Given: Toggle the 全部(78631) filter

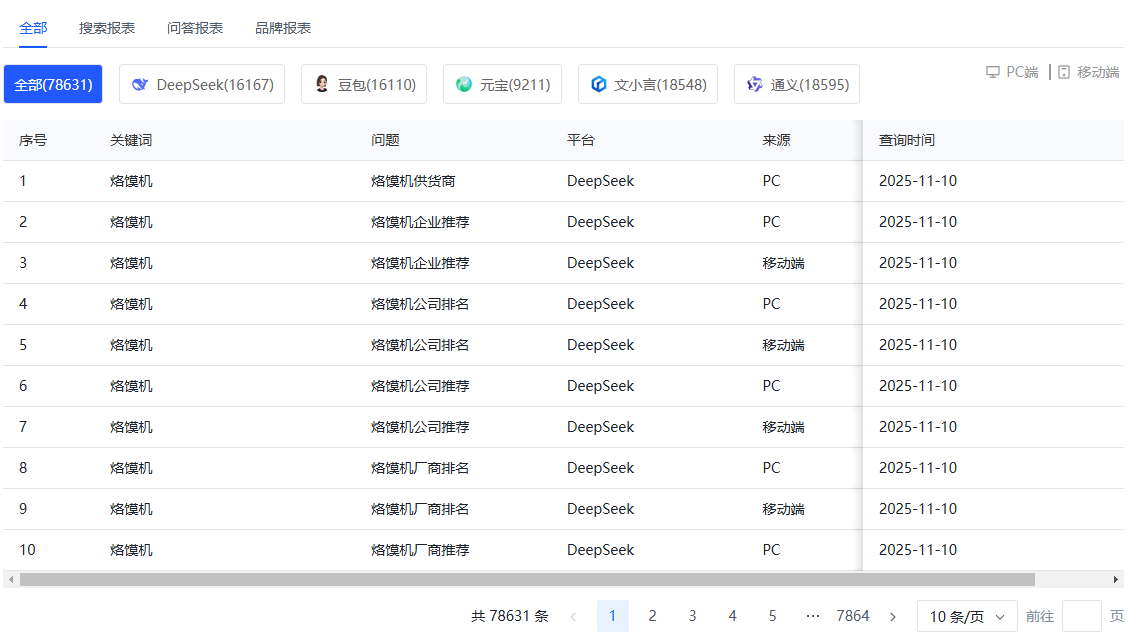Looking at the screenshot, I should [x=53, y=84].
